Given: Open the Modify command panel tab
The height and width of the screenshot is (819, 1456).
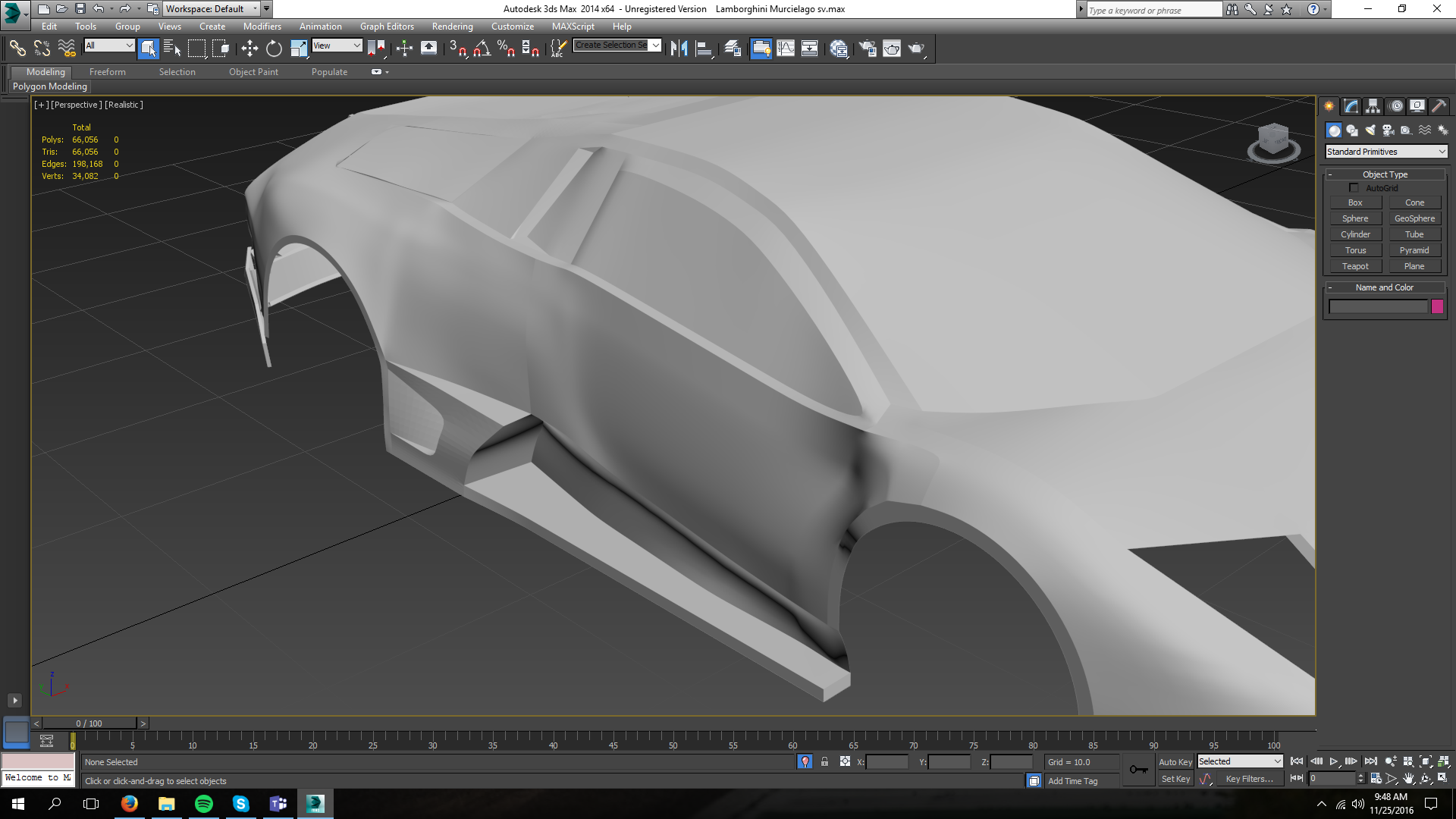Looking at the screenshot, I should pos(1351,106).
